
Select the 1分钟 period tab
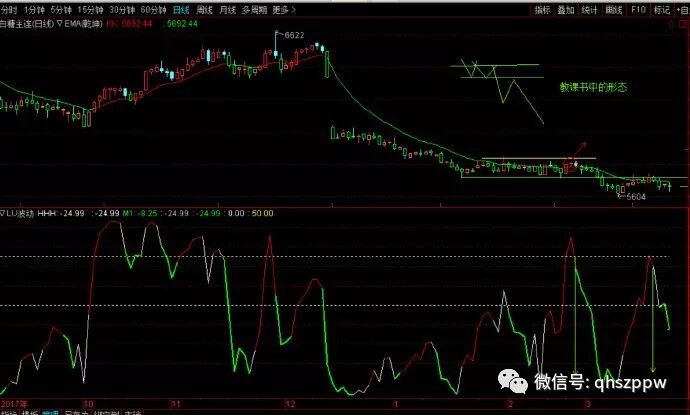(x=34, y=10)
